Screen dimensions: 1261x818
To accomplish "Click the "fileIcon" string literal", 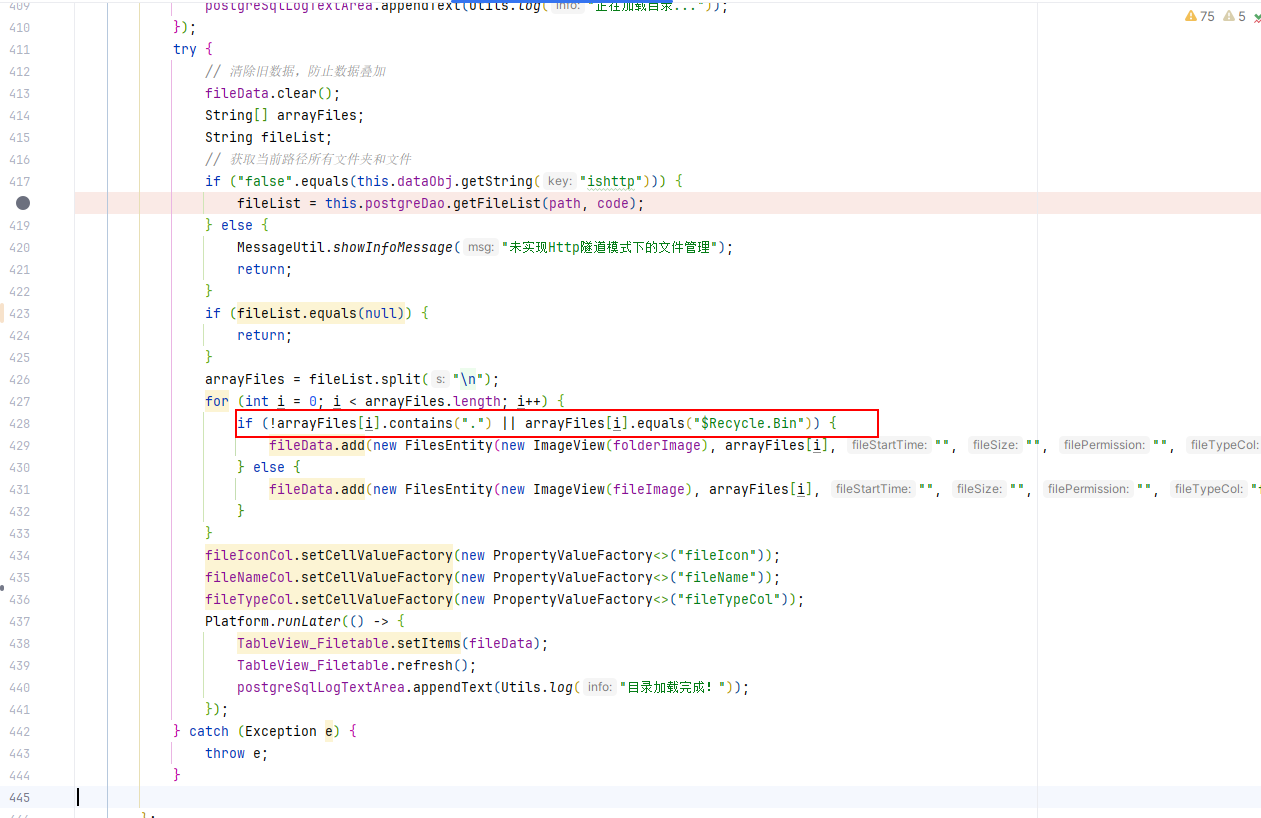I will (717, 555).
